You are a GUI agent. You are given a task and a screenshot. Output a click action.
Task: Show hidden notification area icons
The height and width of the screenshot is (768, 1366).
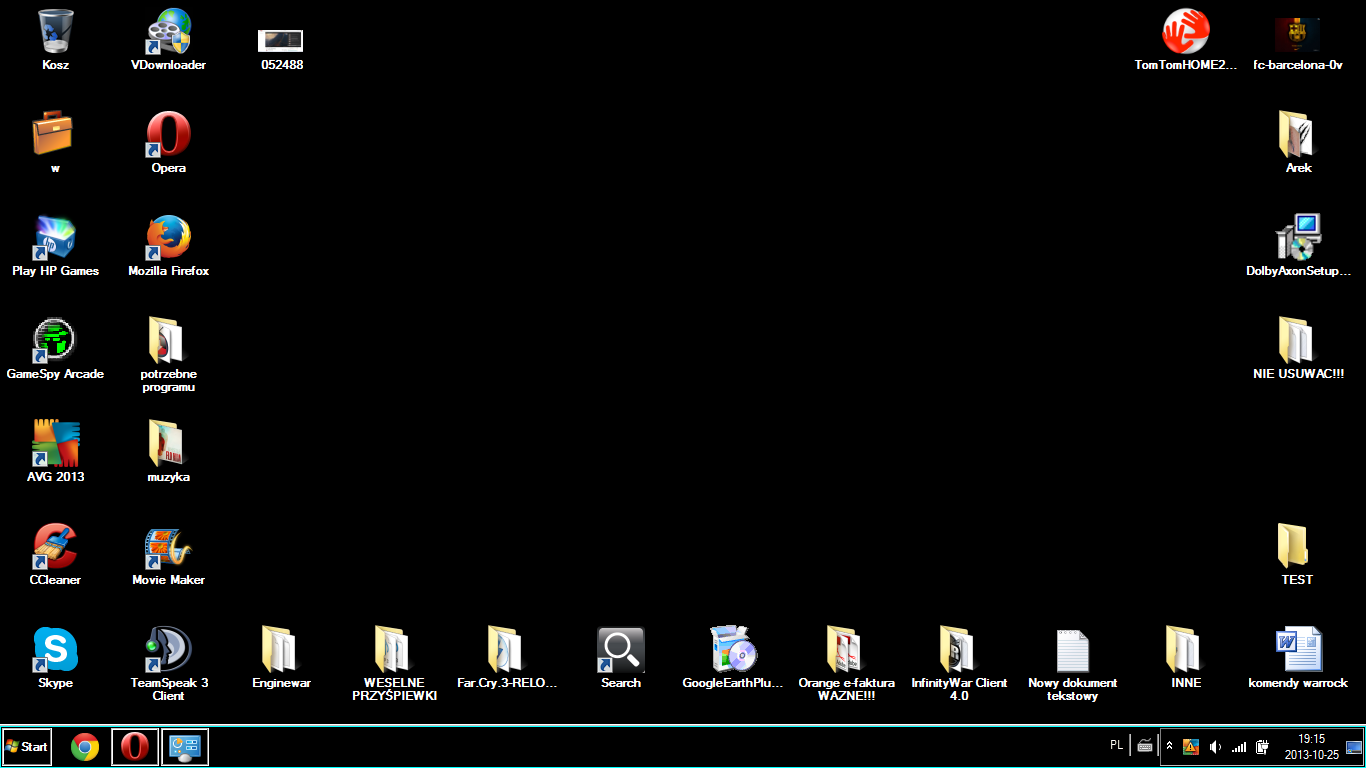point(1169,746)
